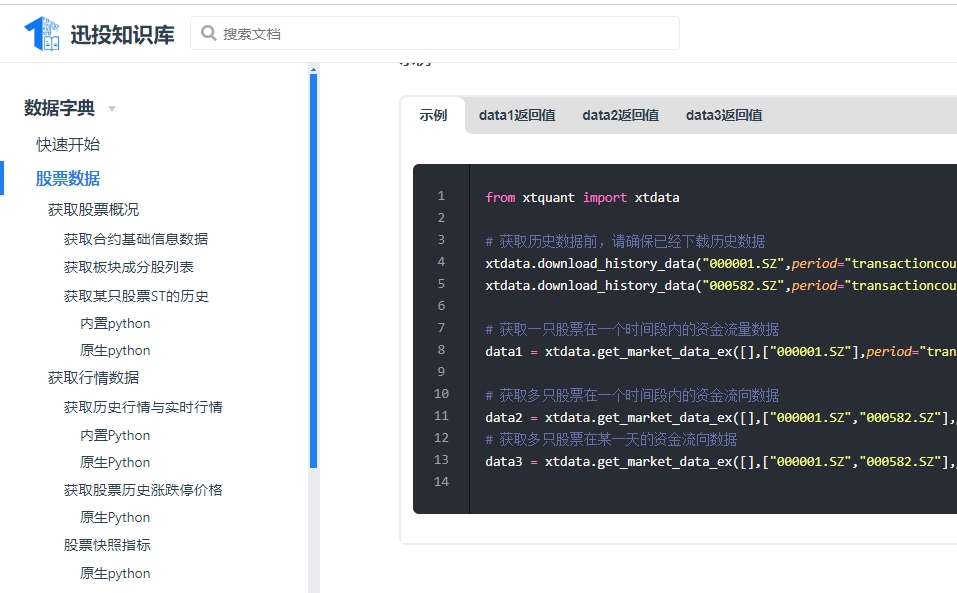Viewport: 957px width, 593px height.
Task: Navigate to 获取历史行情与实时行情
Action: pyautogui.click(x=143, y=407)
